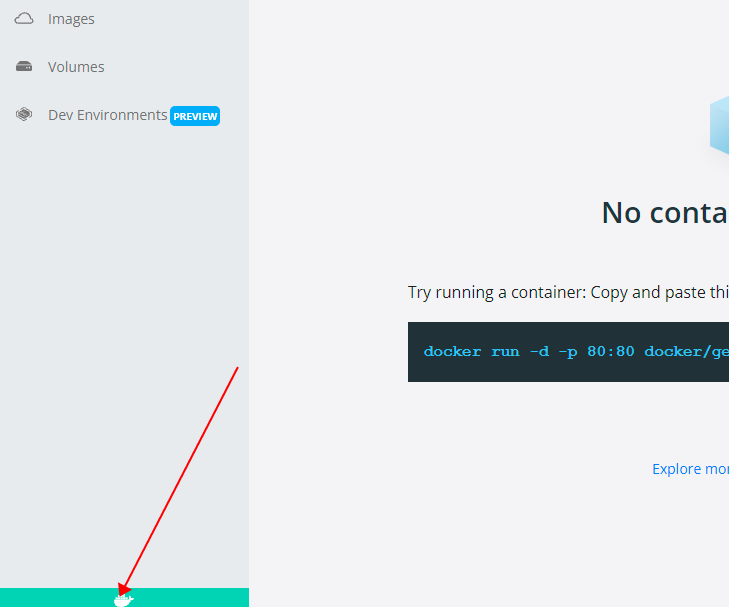
Task: Open the Images section
Action: [71, 19]
